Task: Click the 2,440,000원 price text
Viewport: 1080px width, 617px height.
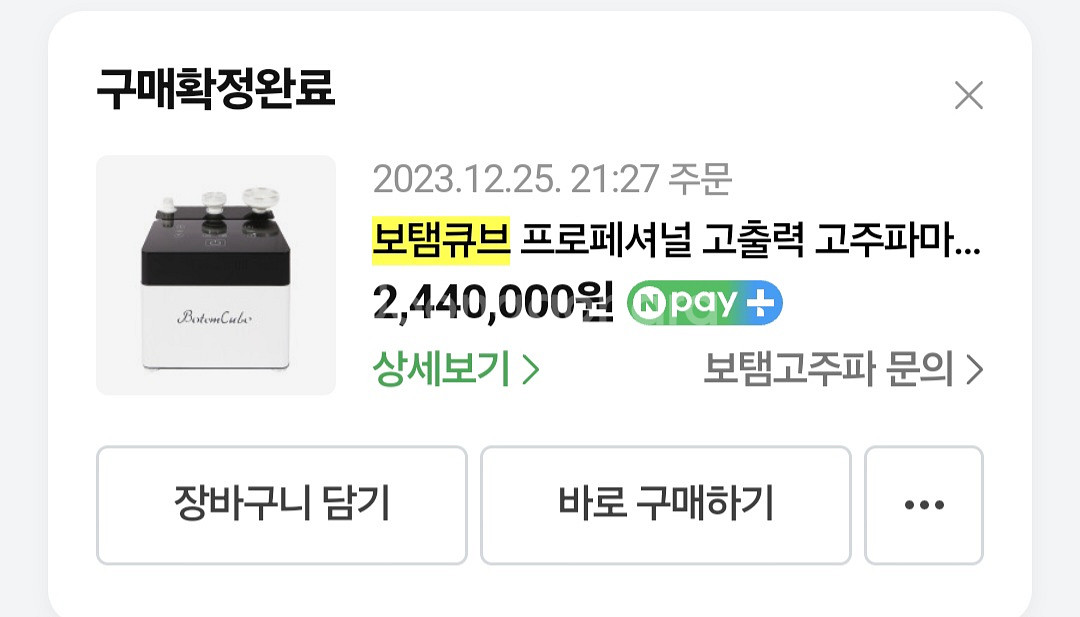Action: tap(492, 302)
